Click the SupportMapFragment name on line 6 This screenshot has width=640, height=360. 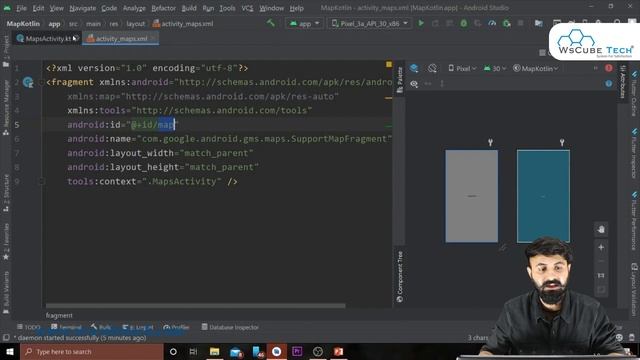(x=339, y=139)
